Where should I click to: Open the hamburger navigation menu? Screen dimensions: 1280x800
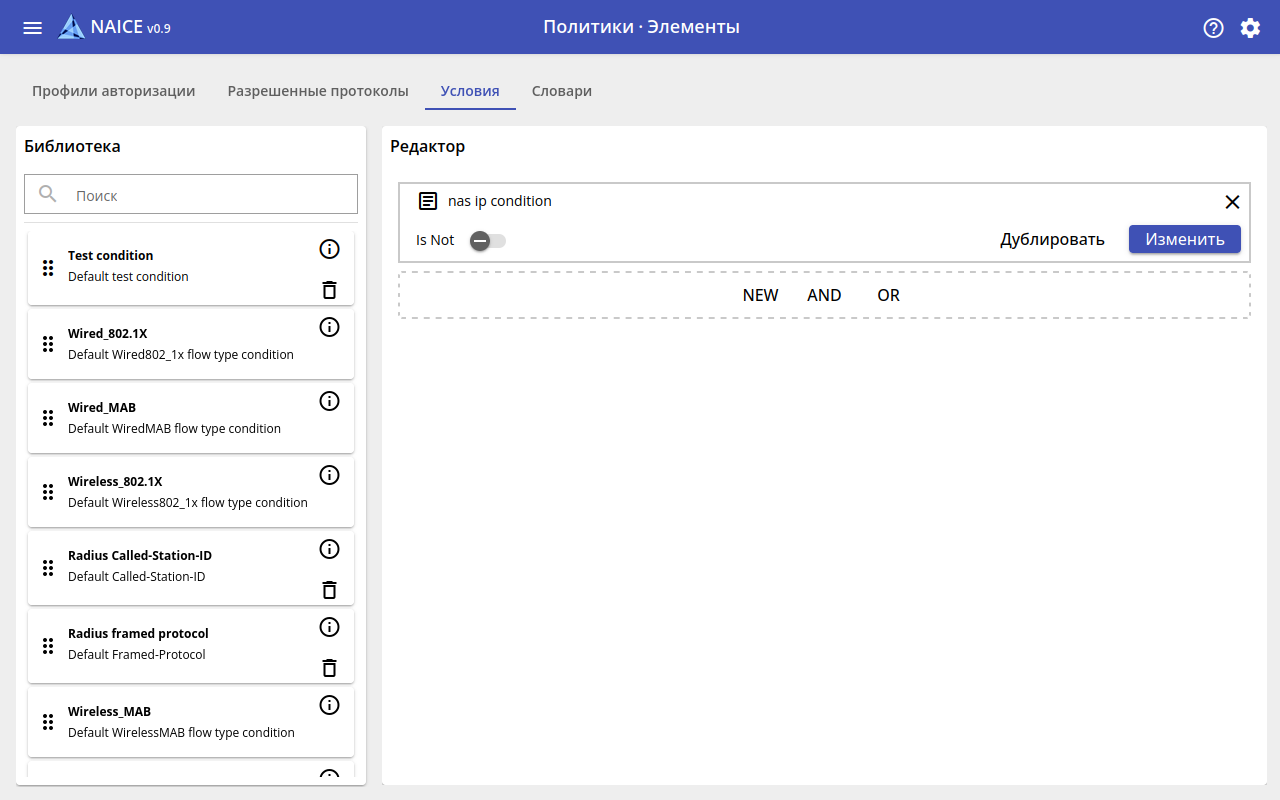(33, 28)
